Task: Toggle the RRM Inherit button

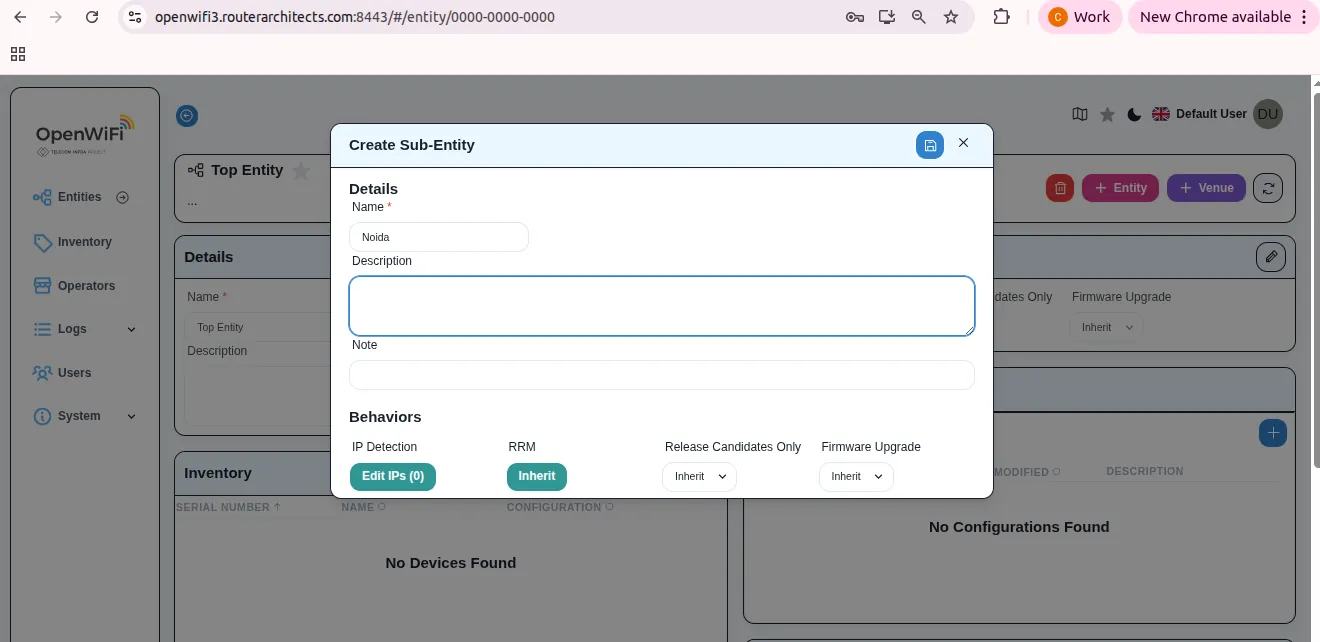Action: click(536, 476)
